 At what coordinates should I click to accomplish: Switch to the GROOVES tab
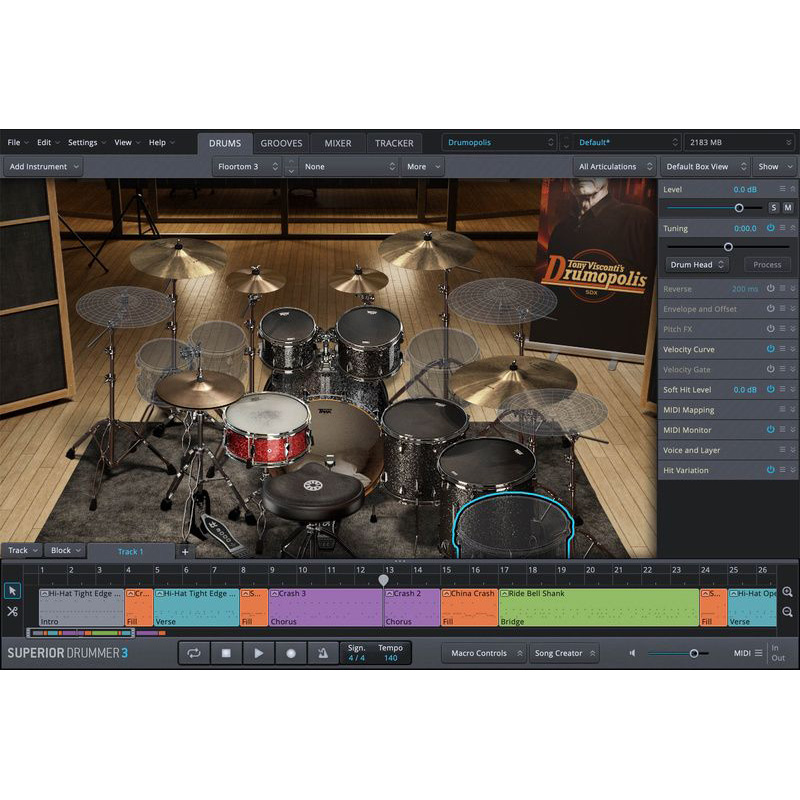[x=281, y=143]
